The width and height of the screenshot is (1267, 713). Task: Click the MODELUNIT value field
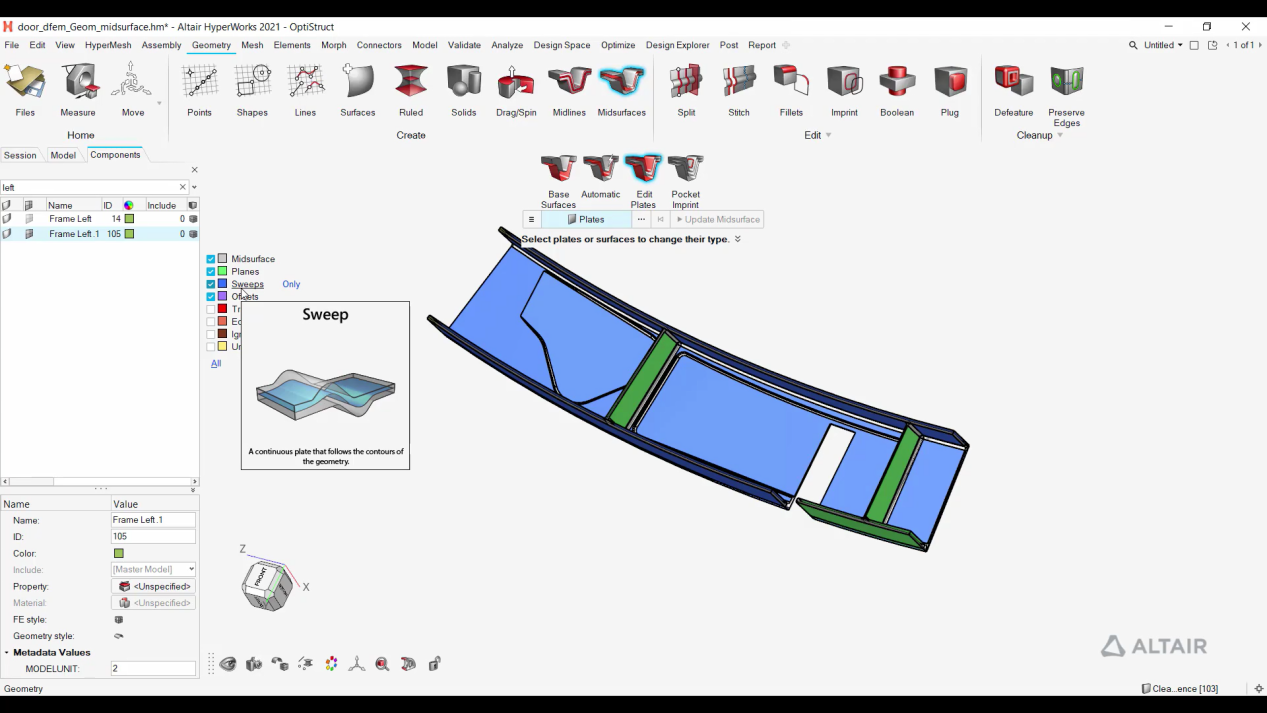click(x=153, y=669)
